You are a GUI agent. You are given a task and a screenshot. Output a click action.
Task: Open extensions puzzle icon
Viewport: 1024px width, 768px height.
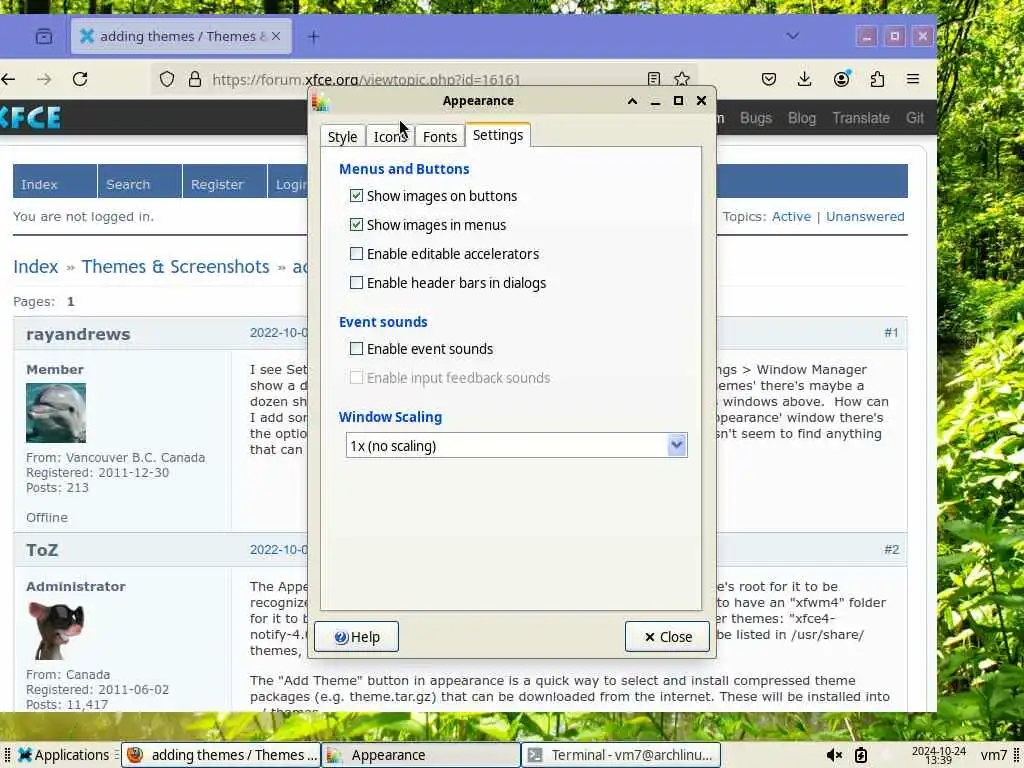point(877,79)
